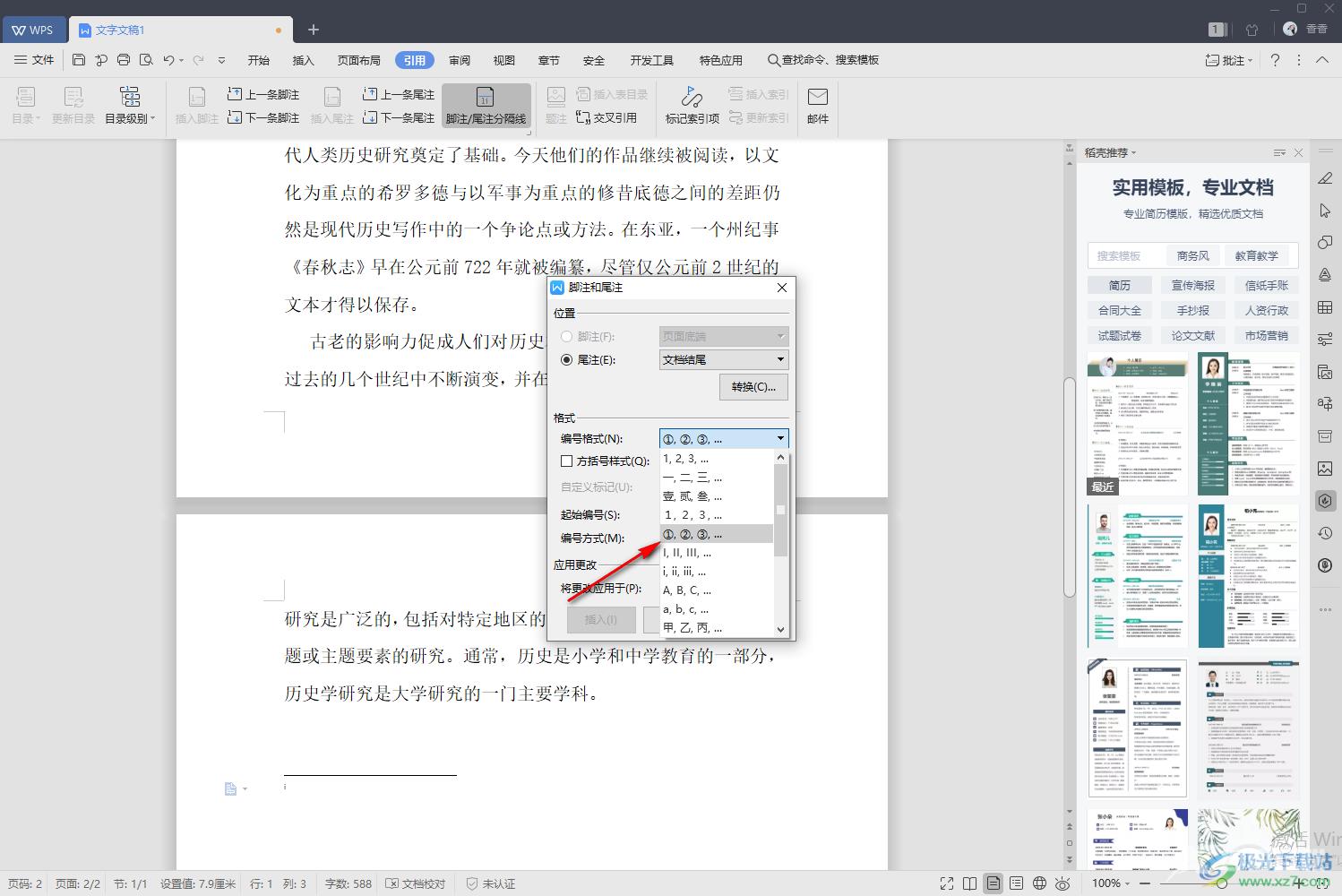
Task: Choose the '1, 2, 3, ...' number format
Action: 717,459
